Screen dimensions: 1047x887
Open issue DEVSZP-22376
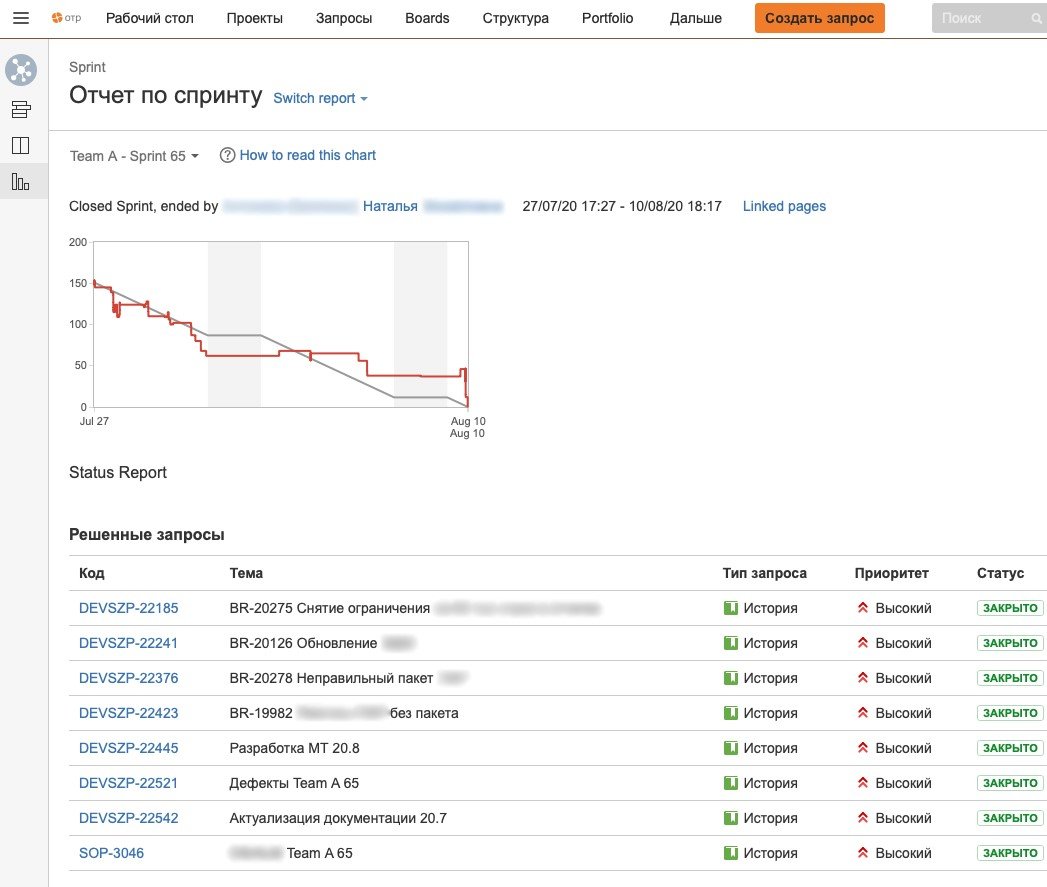128,678
